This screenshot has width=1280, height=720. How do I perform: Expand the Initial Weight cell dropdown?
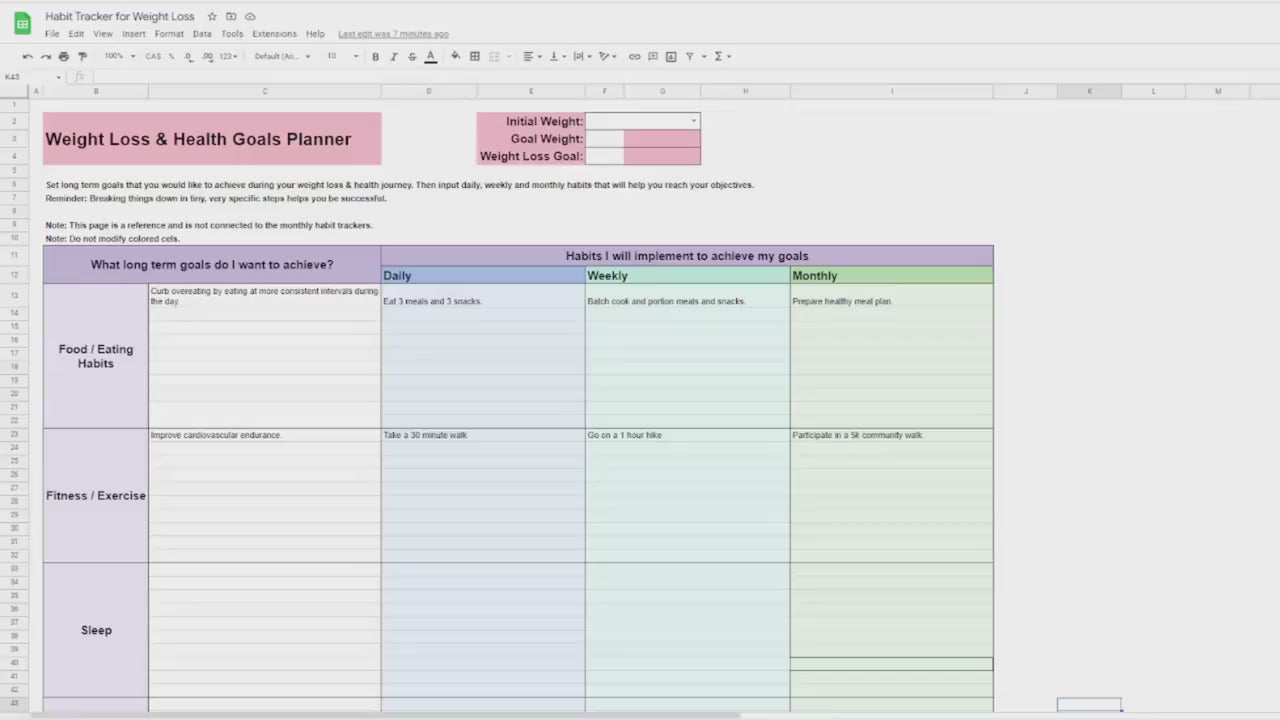693,121
